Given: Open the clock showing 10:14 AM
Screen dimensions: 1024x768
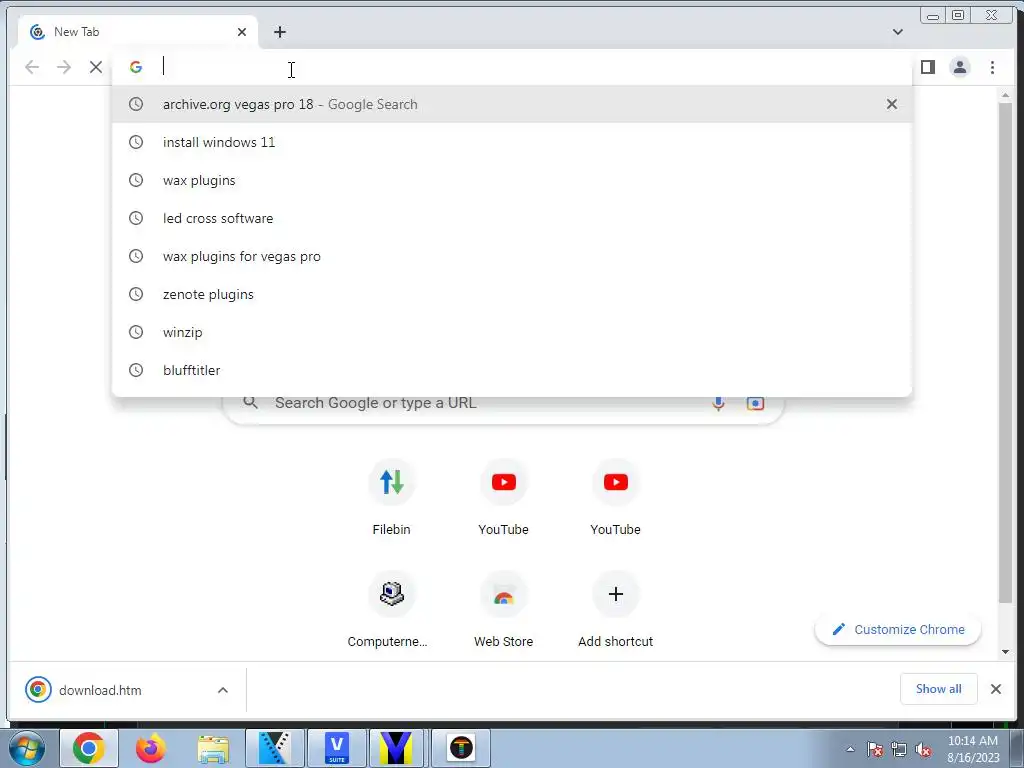Looking at the screenshot, I should pyautogui.click(x=973, y=749).
